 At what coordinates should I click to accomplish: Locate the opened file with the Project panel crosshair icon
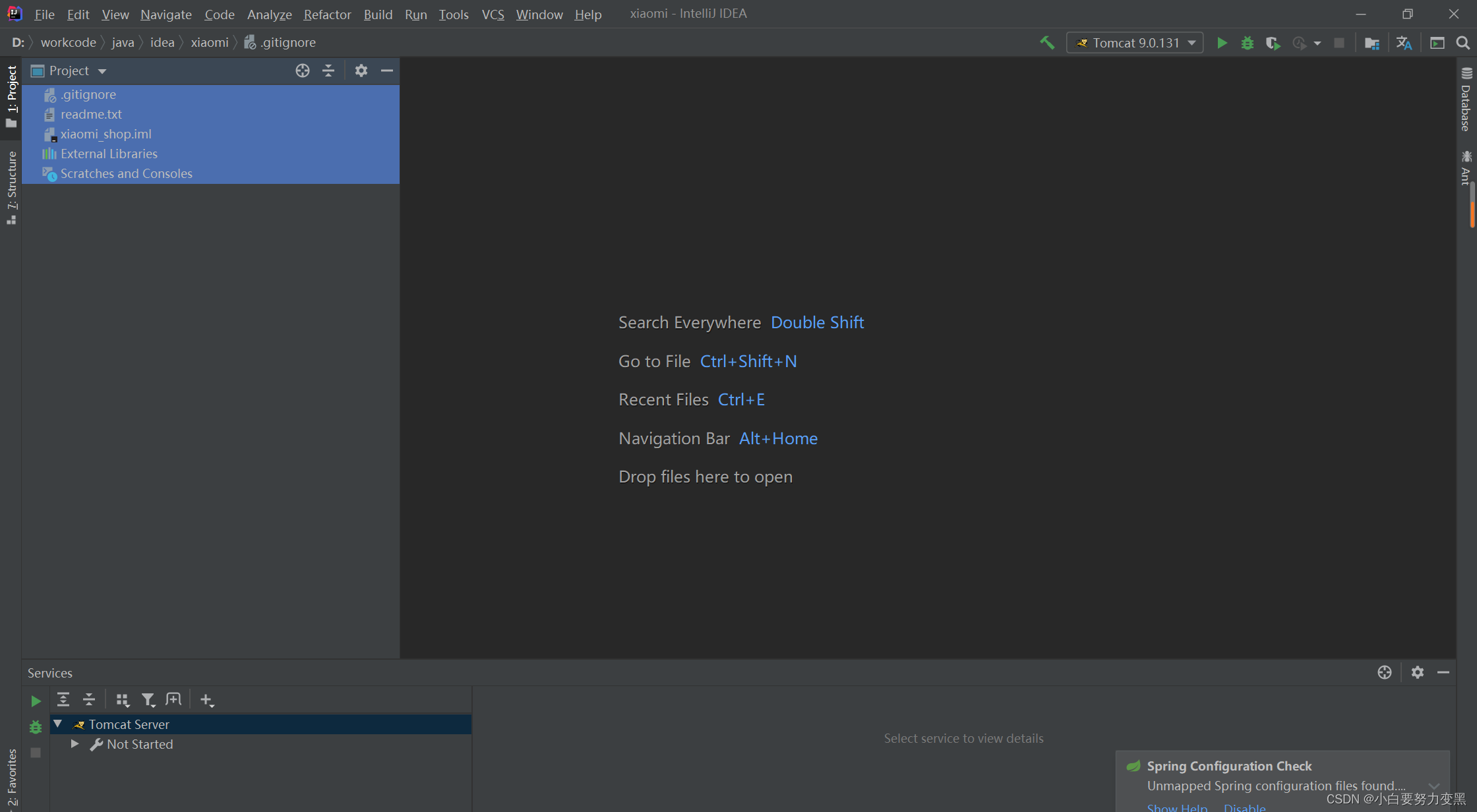(x=303, y=71)
